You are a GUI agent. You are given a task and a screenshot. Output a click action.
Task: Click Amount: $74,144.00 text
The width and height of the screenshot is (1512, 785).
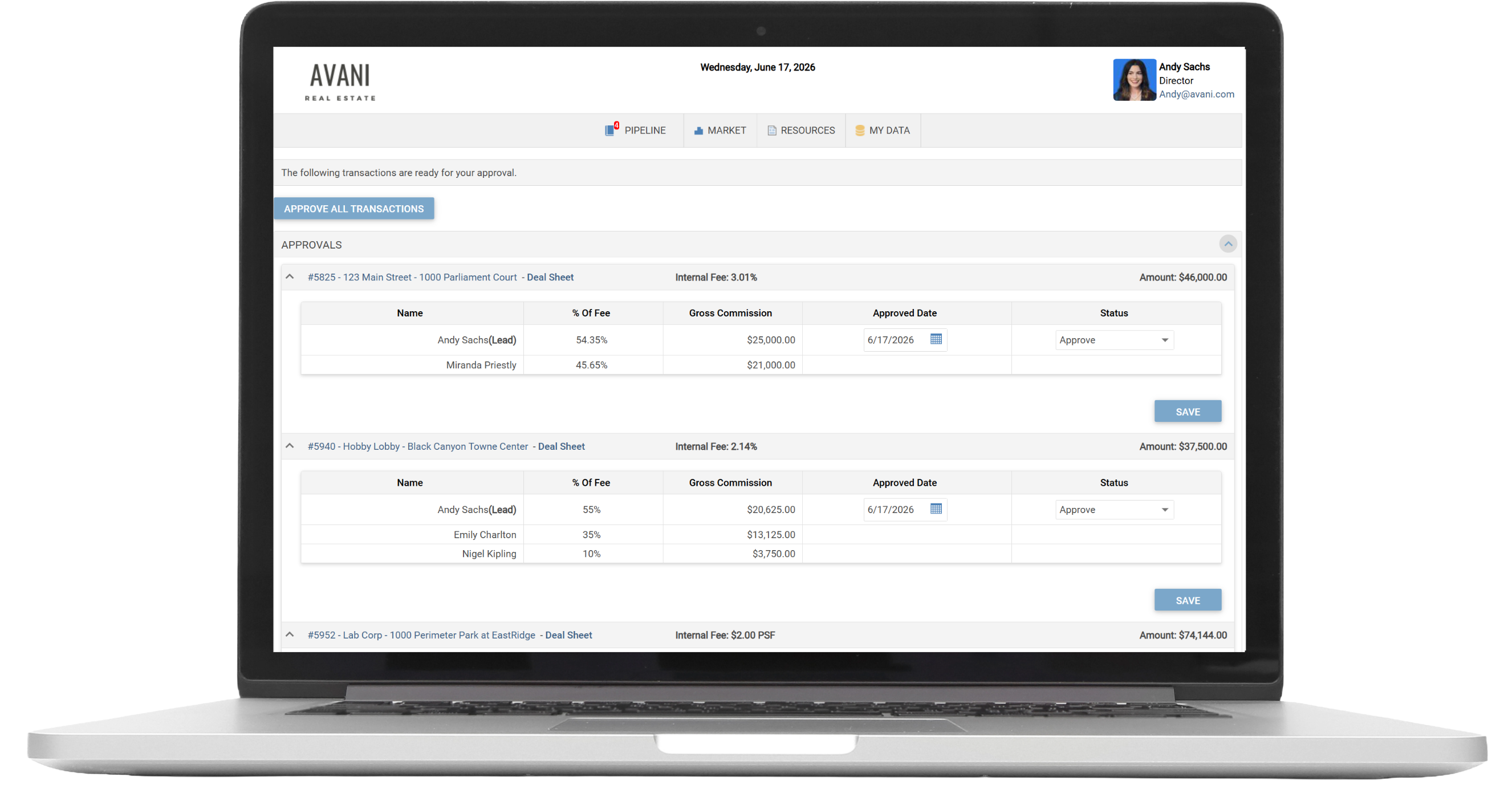coord(1182,635)
